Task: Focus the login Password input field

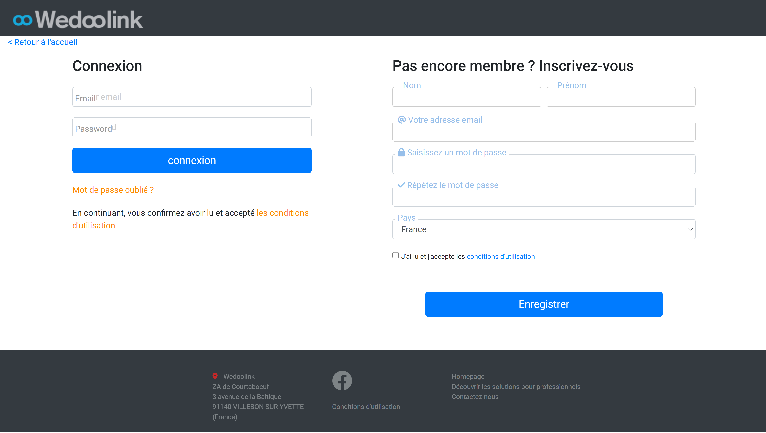Action: (192, 128)
